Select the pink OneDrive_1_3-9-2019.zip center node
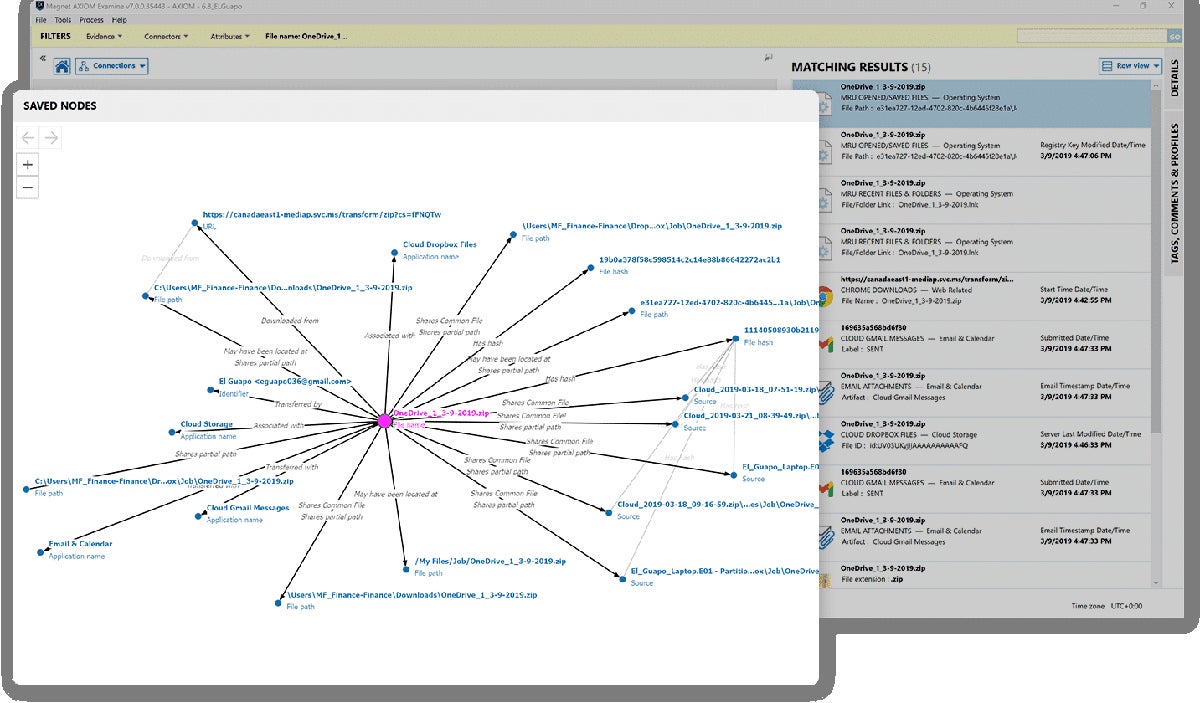The image size is (1200, 703). point(384,420)
